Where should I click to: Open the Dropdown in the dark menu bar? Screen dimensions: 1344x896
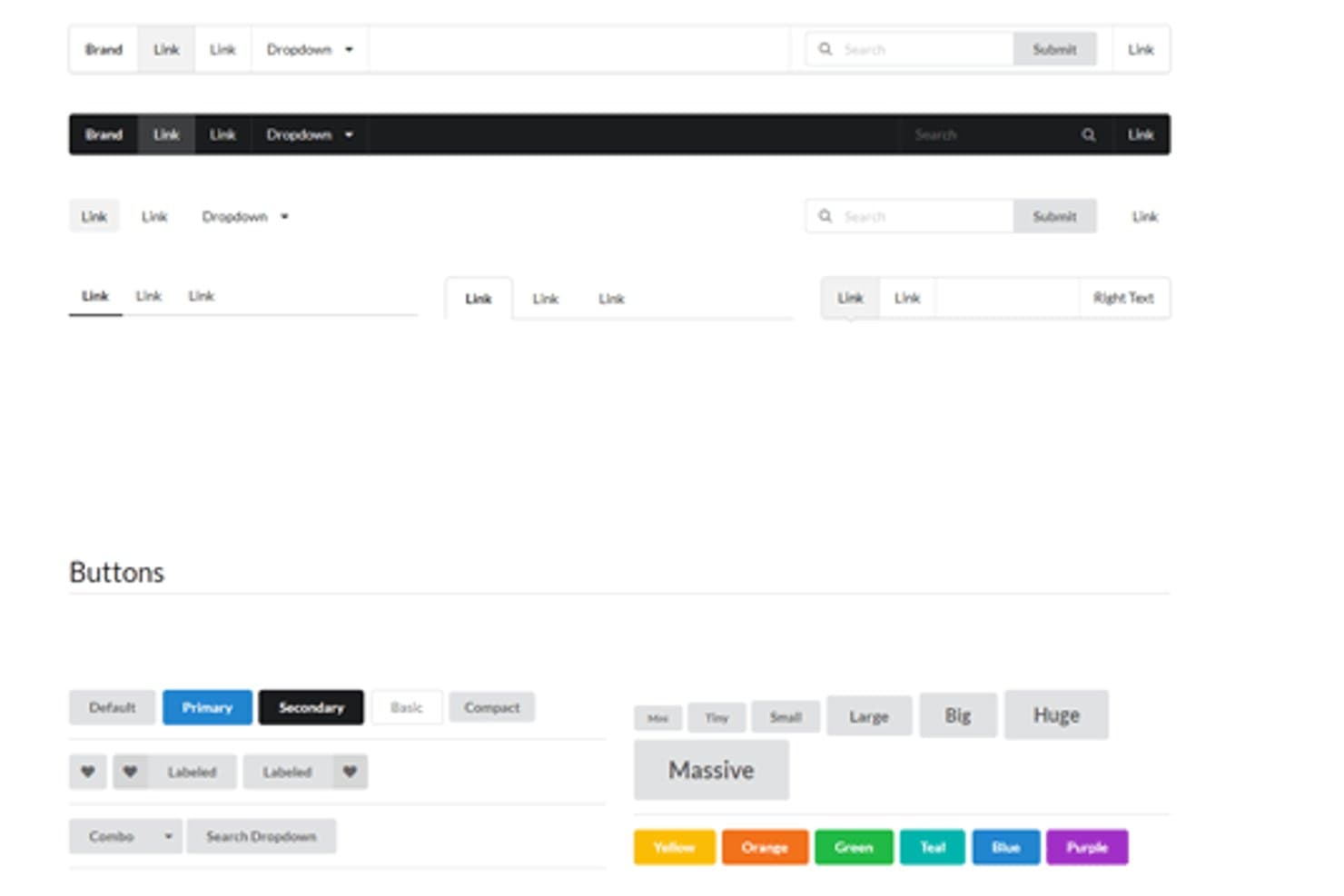(310, 134)
